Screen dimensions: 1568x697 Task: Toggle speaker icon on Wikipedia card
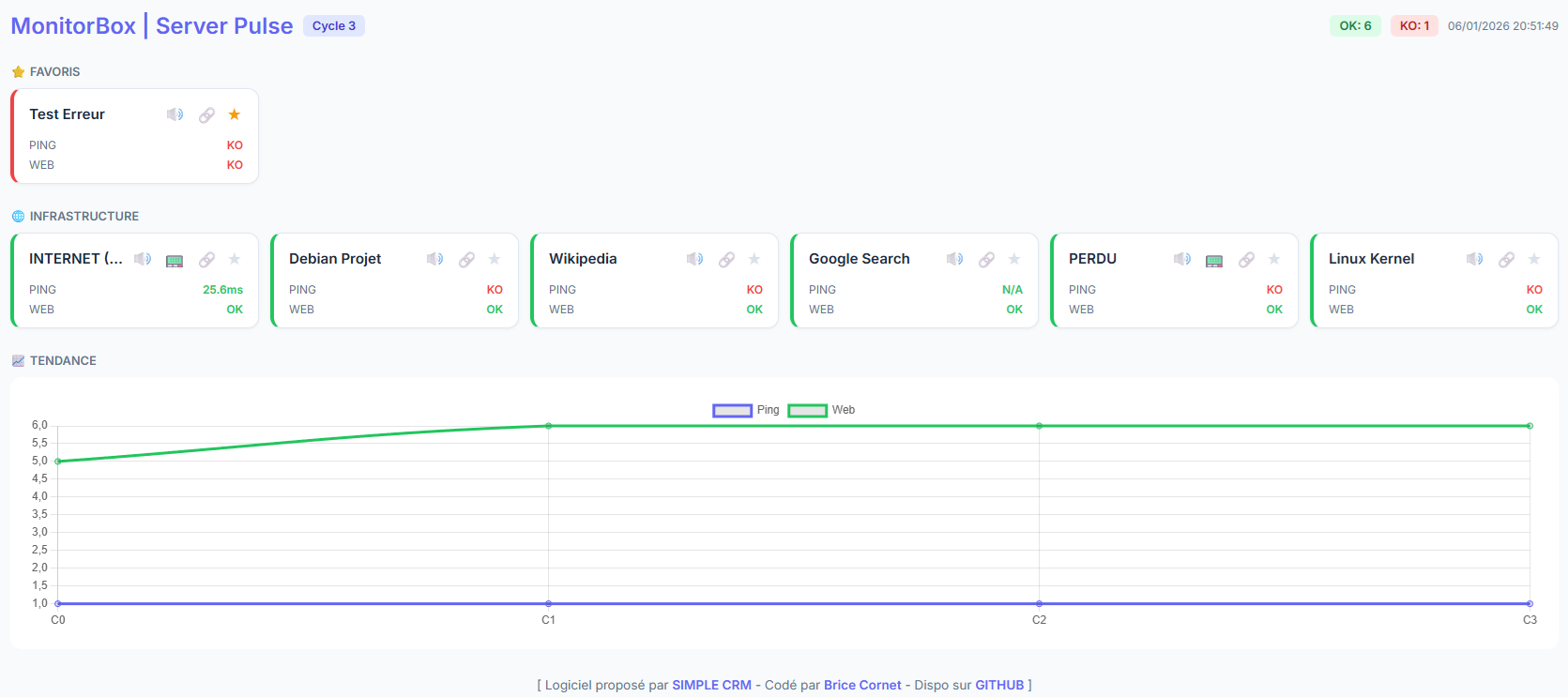[x=695, y=259]
